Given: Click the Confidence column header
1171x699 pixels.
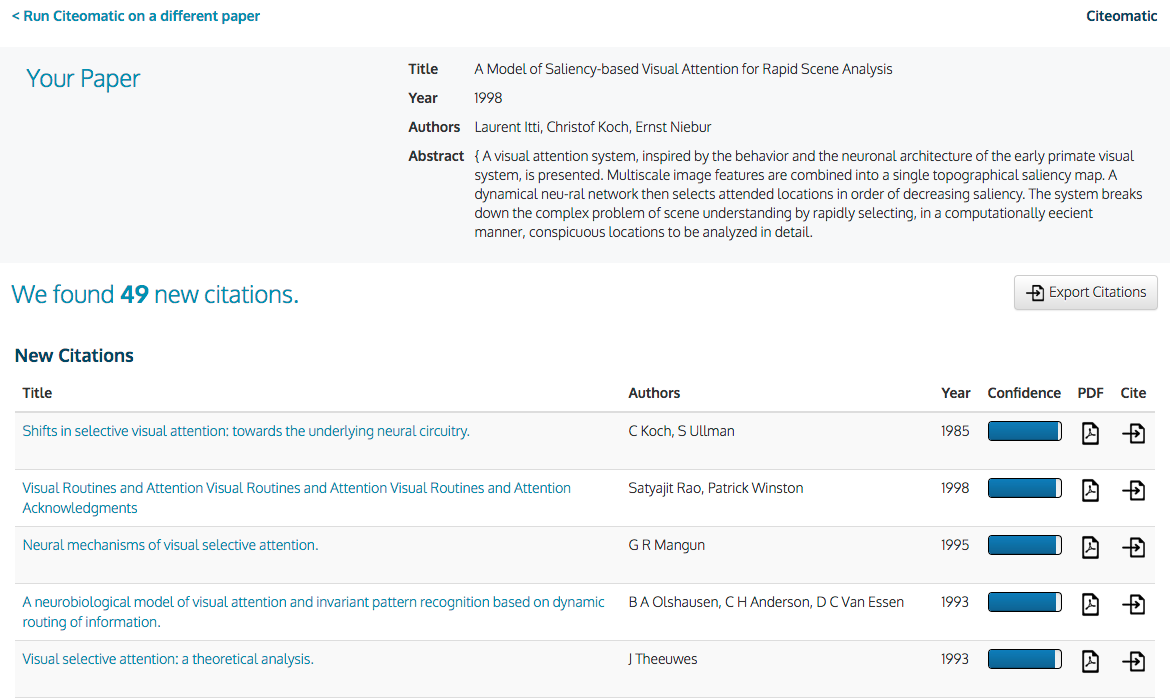Looking at the screenshot, I should 1023,393.
